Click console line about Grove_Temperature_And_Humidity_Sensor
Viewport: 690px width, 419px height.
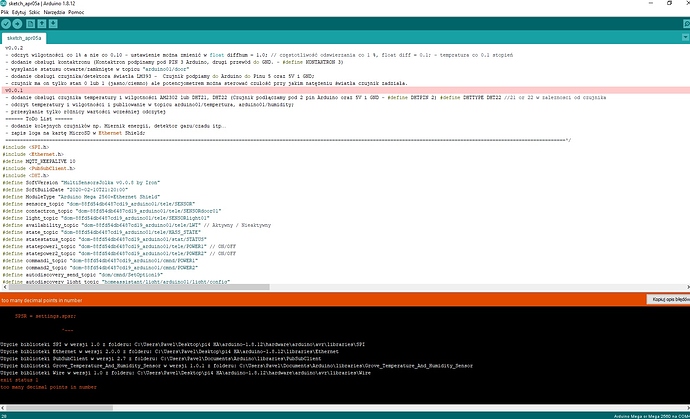coord(237,366)
